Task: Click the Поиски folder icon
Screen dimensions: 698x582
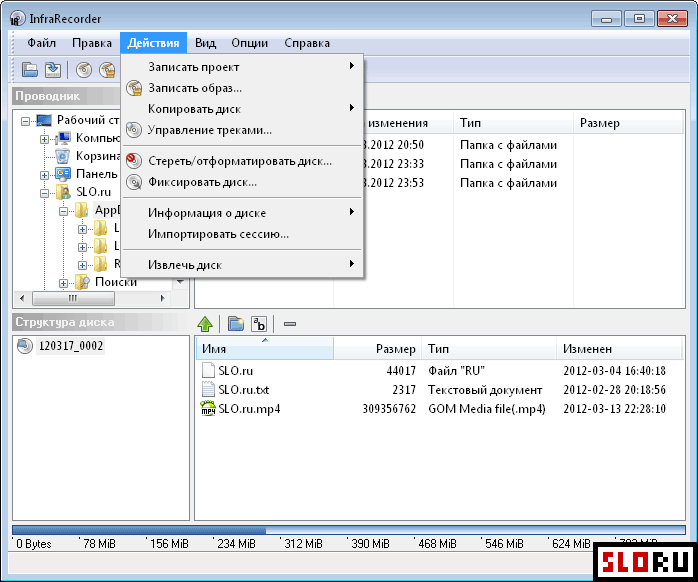Action: (82, 282)
